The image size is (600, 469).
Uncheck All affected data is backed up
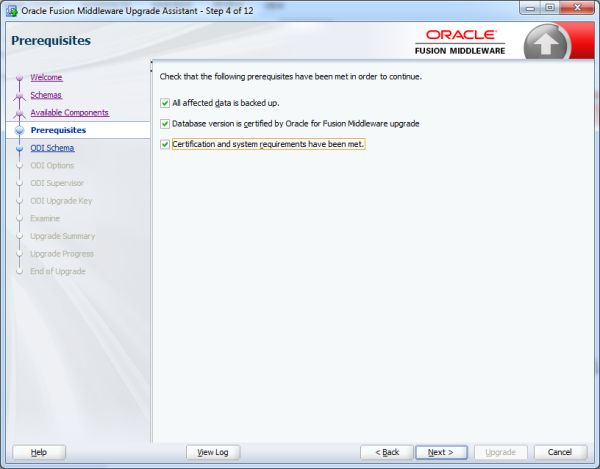pyautogui.click(x=165, y=103)
